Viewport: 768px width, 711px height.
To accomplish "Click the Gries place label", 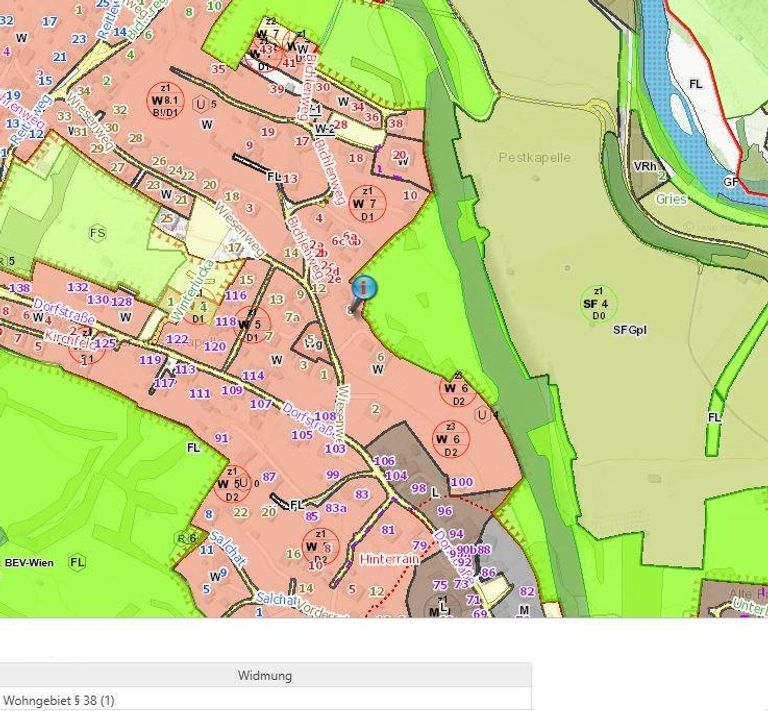I will (670, 199).
